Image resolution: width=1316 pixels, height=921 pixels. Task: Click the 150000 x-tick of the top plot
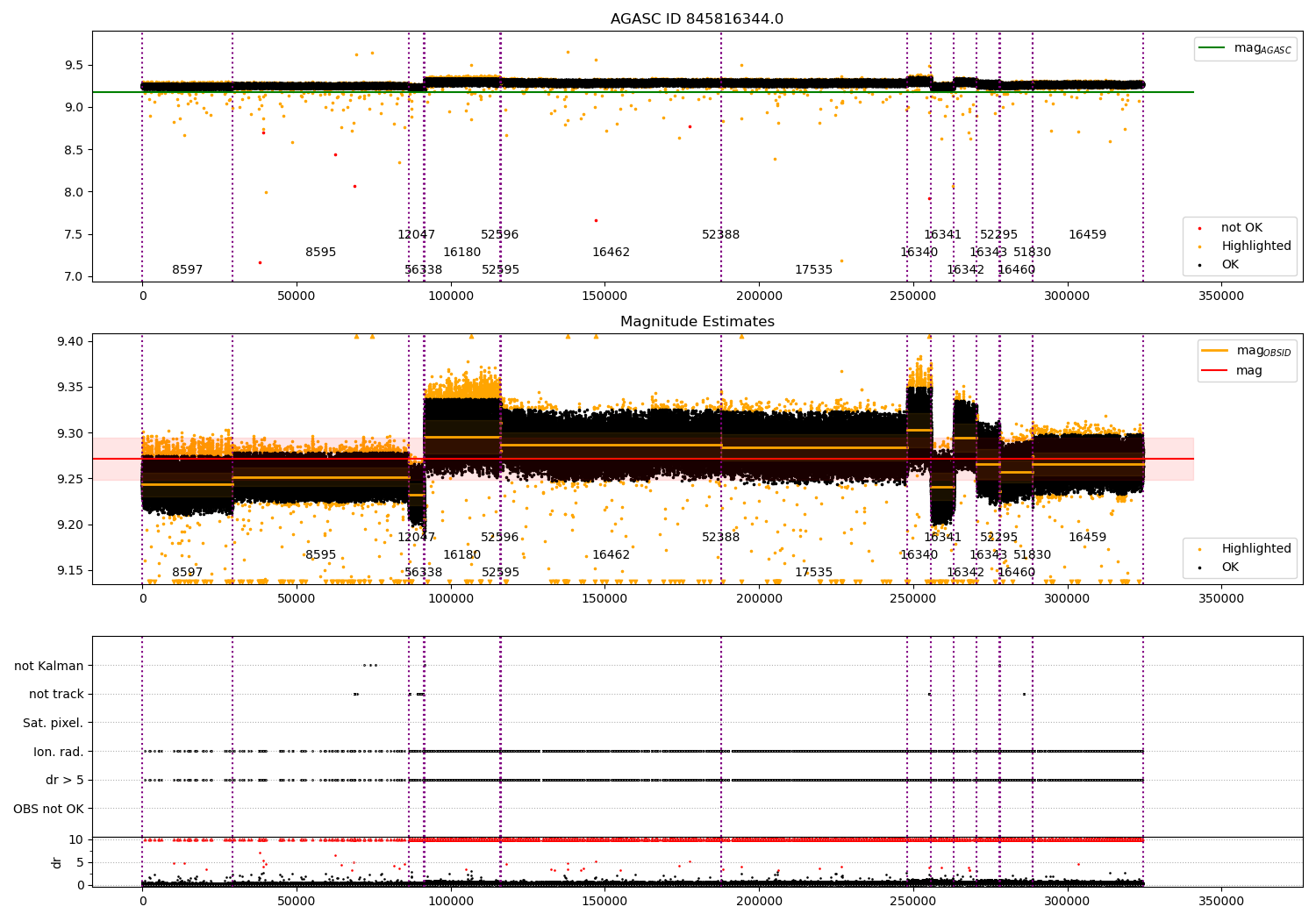(604, 296)
